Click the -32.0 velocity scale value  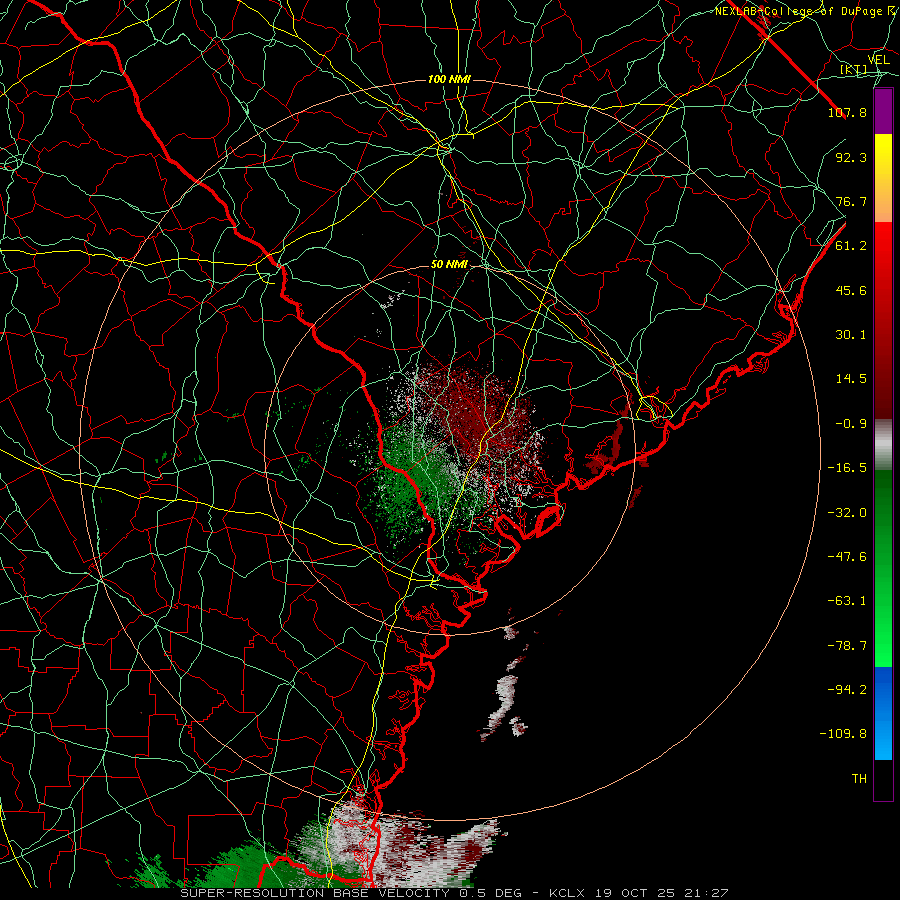(847, 513)
